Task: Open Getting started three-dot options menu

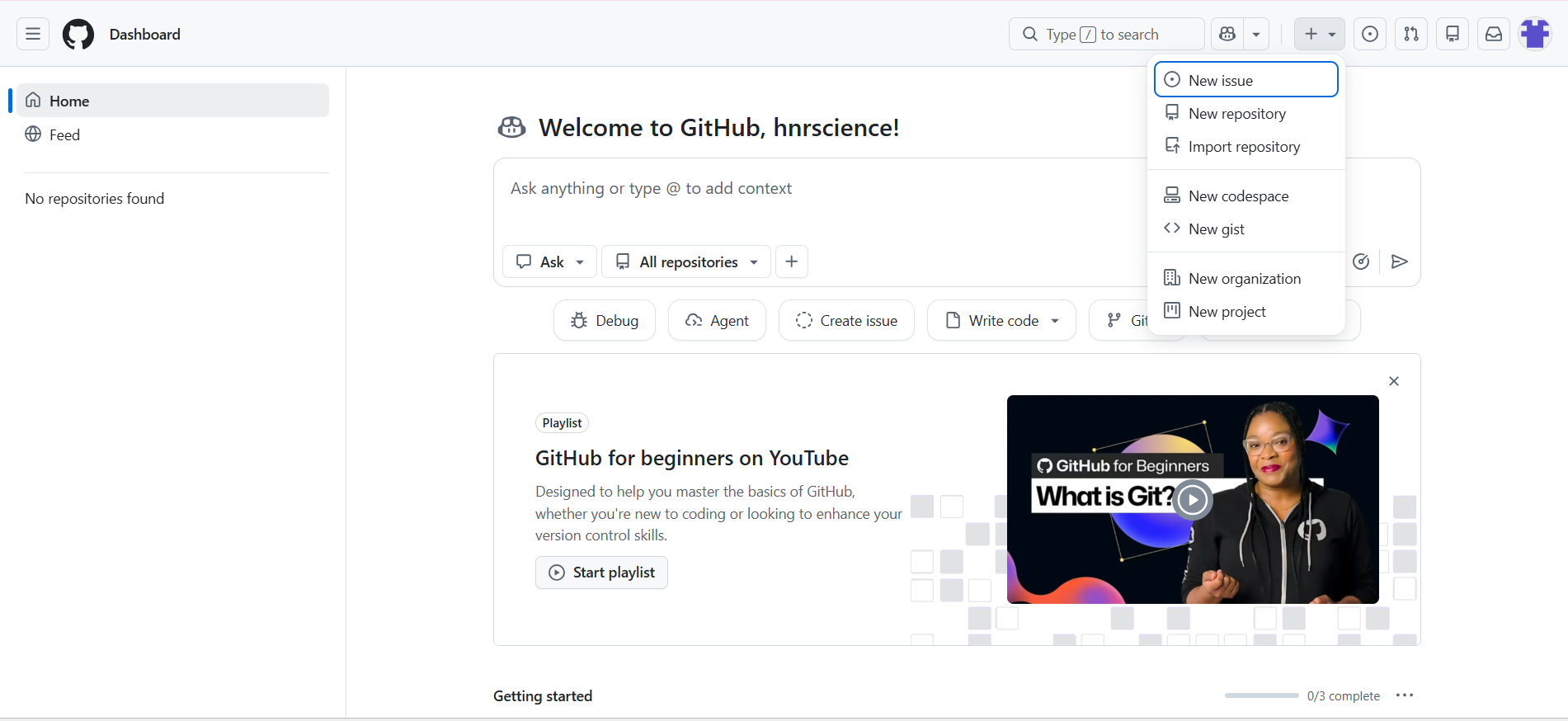Action: pyautogui.click(x=1405, y=695)
